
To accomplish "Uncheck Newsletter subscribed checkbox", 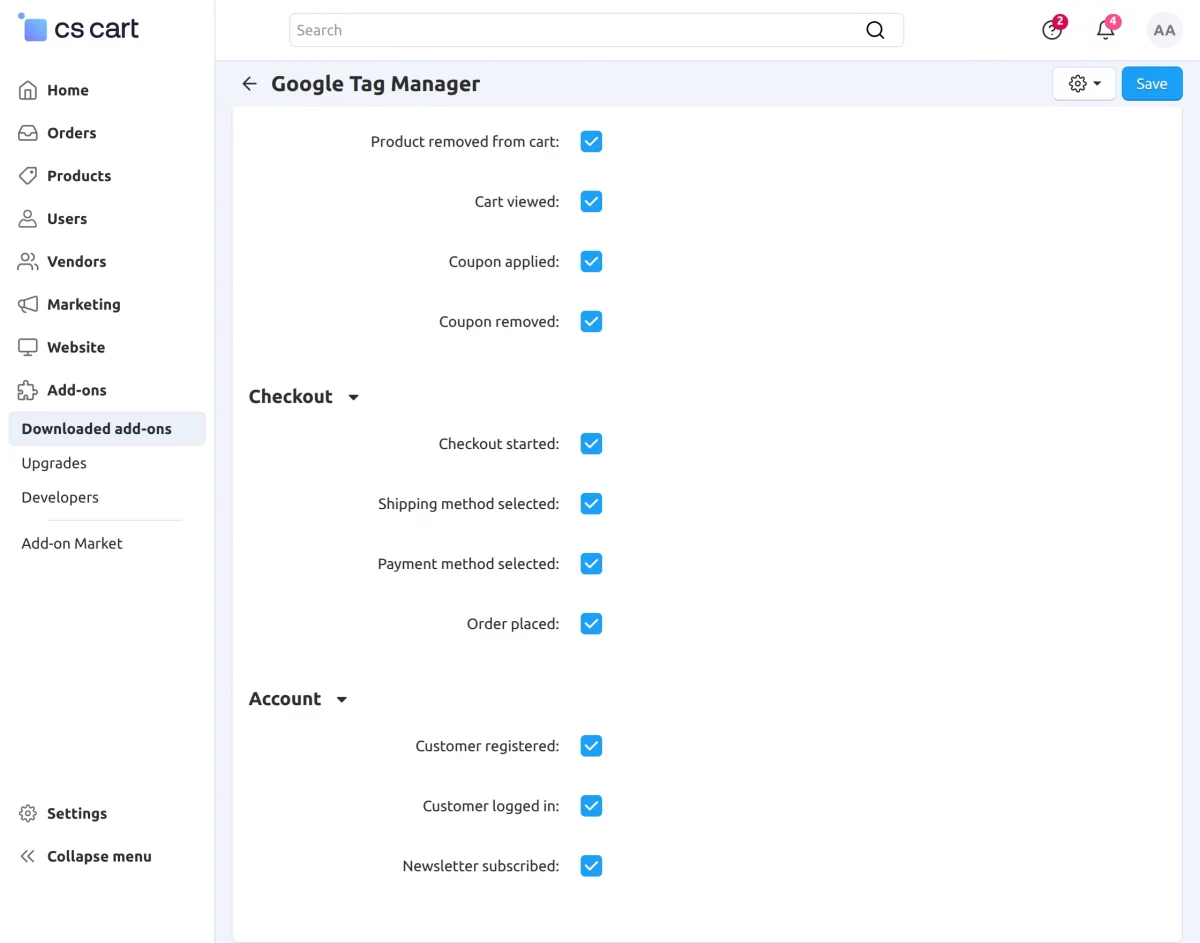I will point(591,866).
